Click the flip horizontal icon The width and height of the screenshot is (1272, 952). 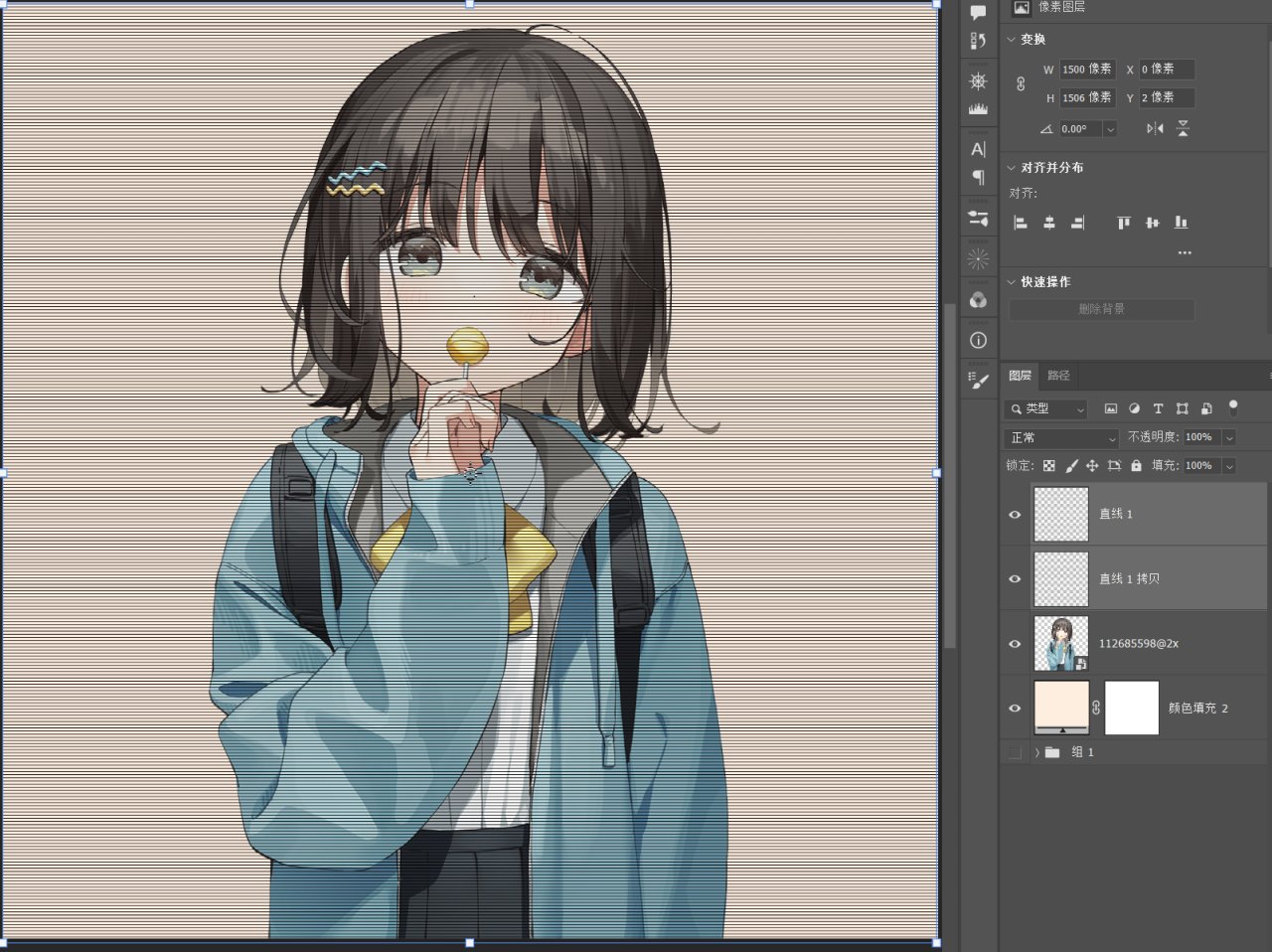[1154, 128]
